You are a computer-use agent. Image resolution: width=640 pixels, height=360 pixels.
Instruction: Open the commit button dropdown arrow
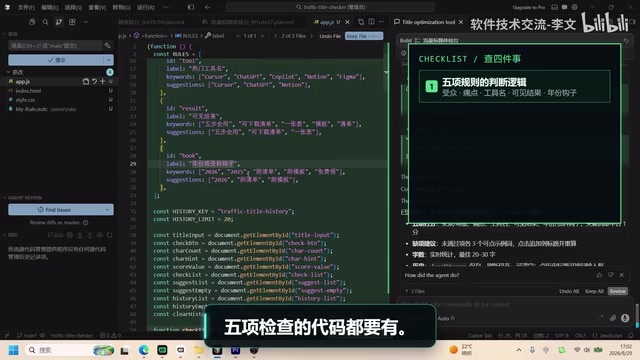tap(109, 60)
